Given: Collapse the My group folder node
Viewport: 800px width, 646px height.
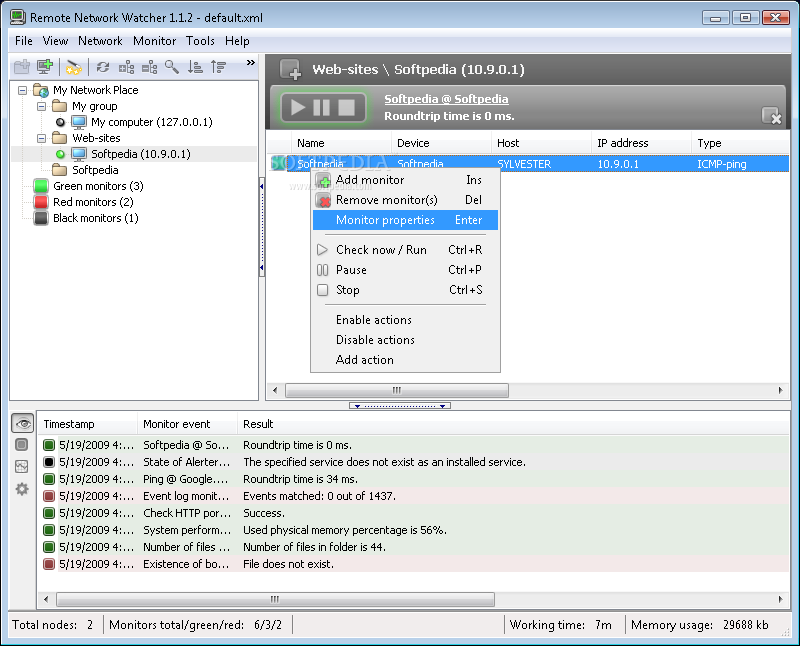Looking at the screenshot, I should (x=41, y=106).
